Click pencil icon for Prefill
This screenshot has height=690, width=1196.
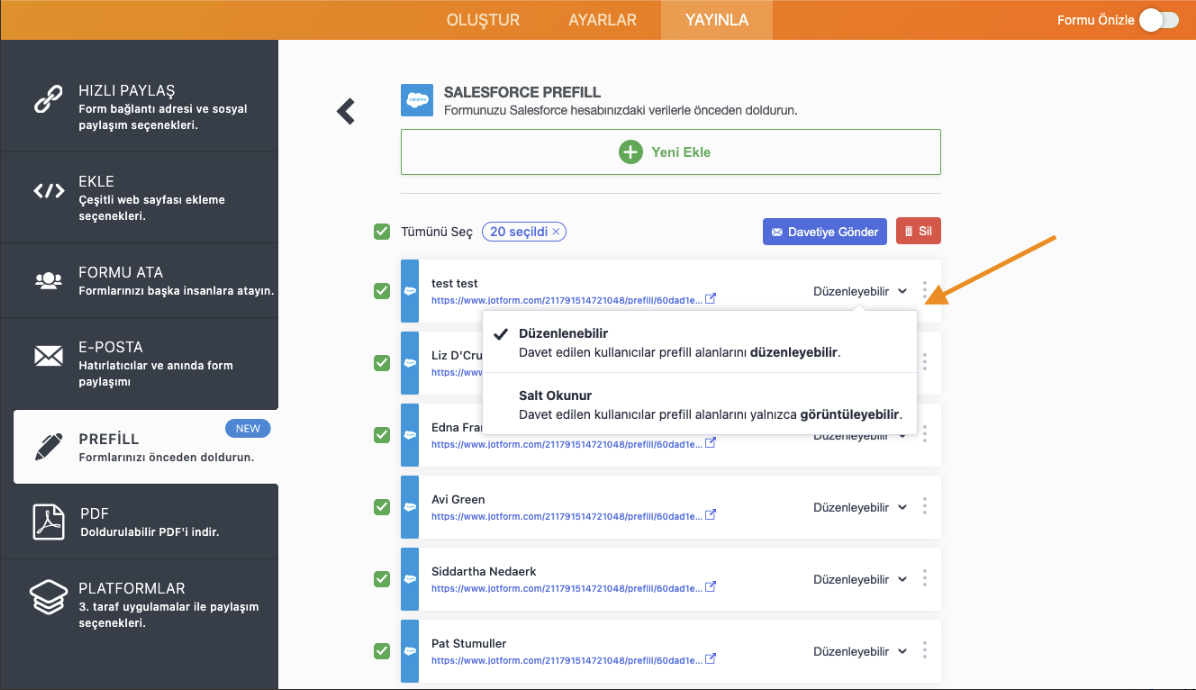[x=48, y=447]
